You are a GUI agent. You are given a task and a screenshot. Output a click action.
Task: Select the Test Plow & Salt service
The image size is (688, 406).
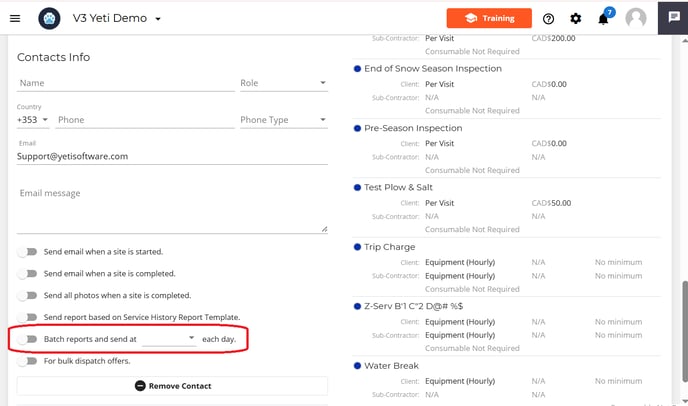pyautogui.click(x=398, y=187)
